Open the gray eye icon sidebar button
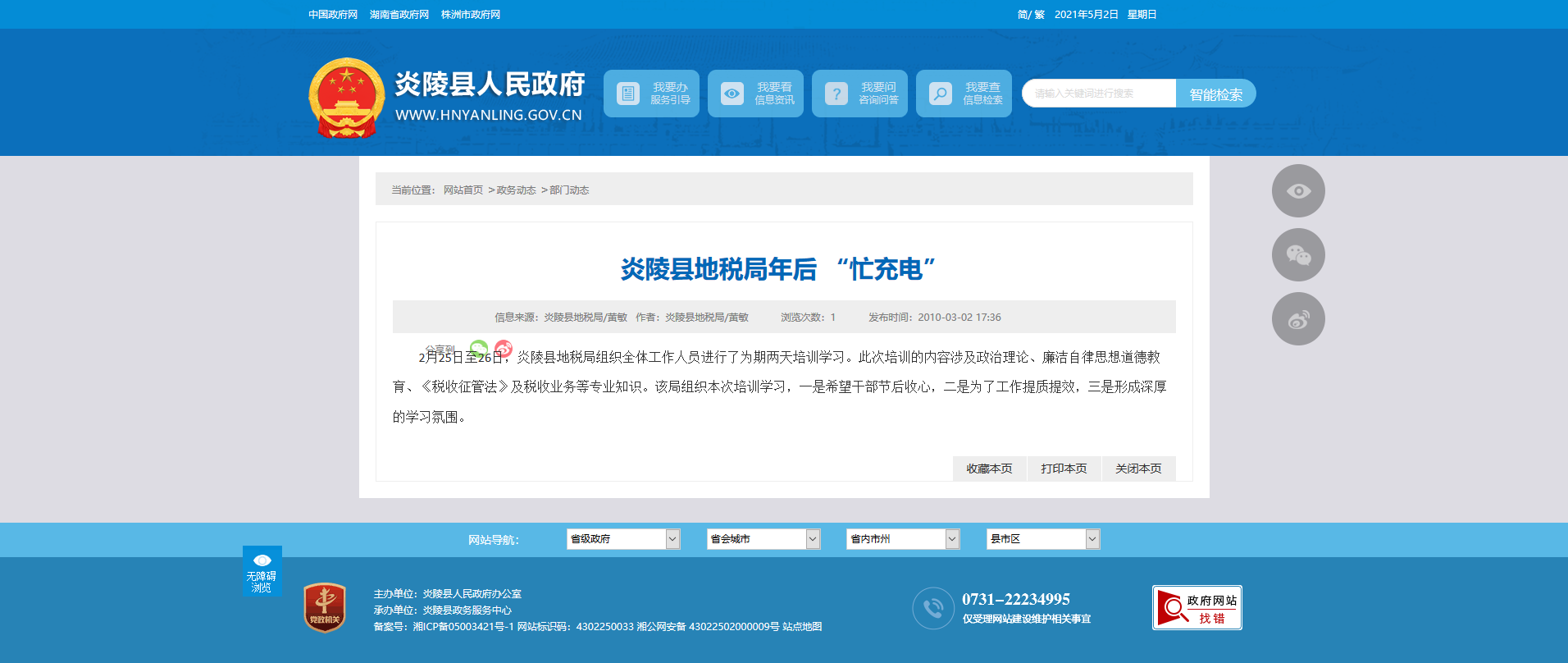The height and width of the screenshot is (663, 1568). (1298, 191)
